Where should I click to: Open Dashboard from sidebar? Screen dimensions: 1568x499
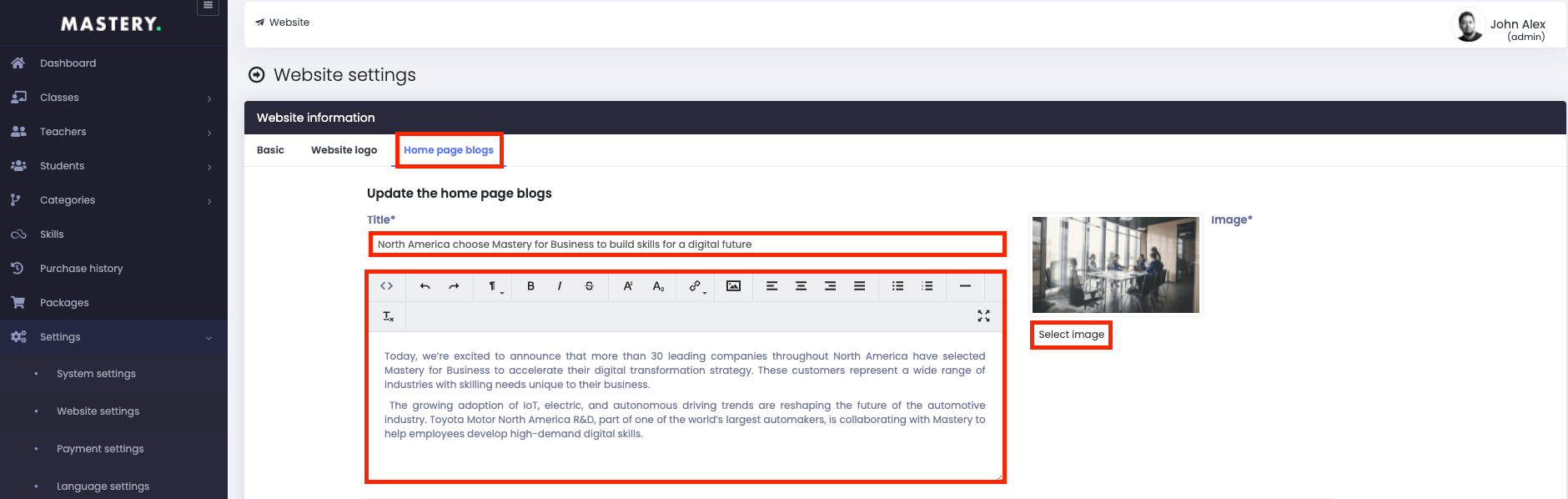[x=113, y=63]
